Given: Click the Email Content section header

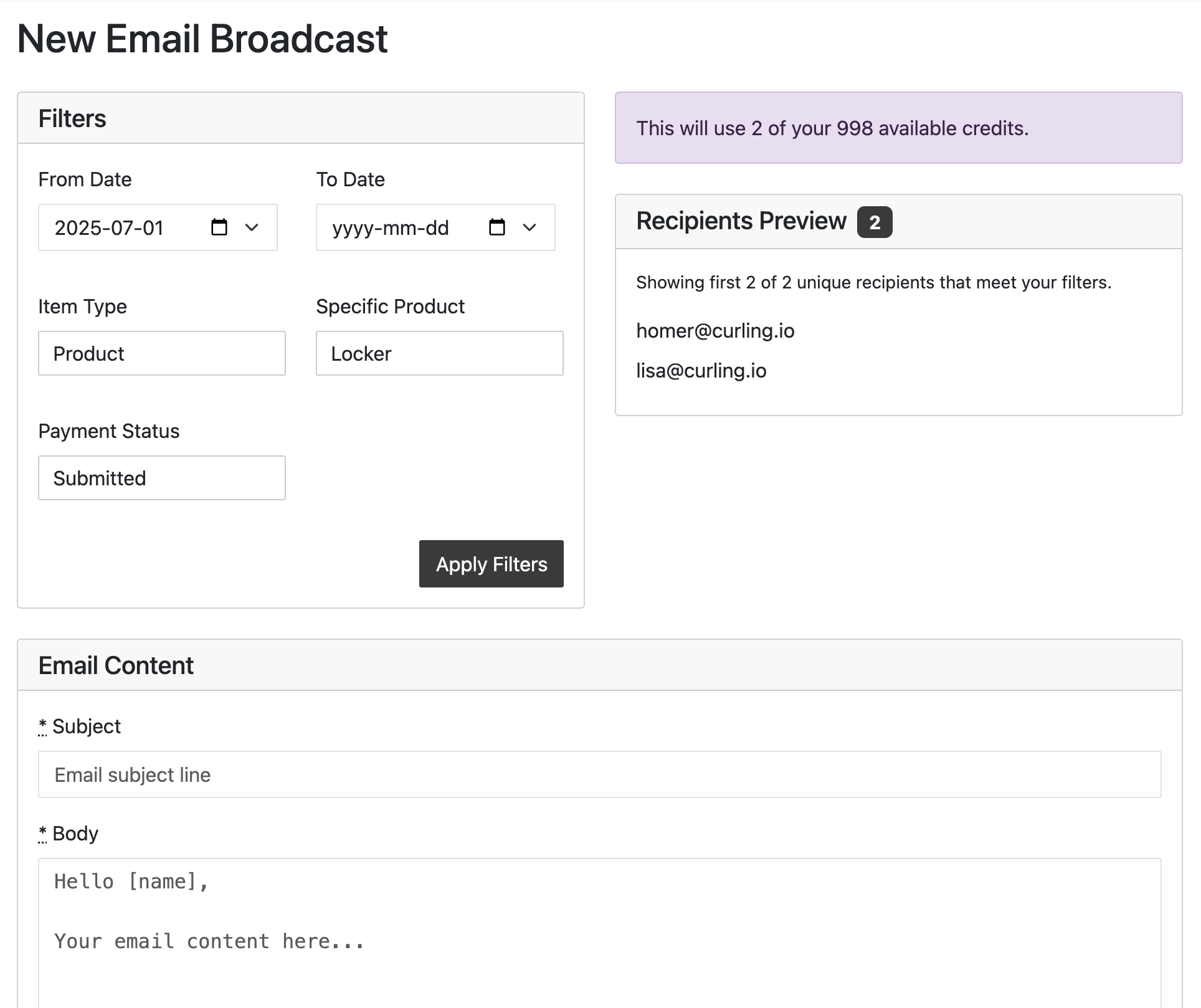Looking at the screenshot, I should click(116, 665).
